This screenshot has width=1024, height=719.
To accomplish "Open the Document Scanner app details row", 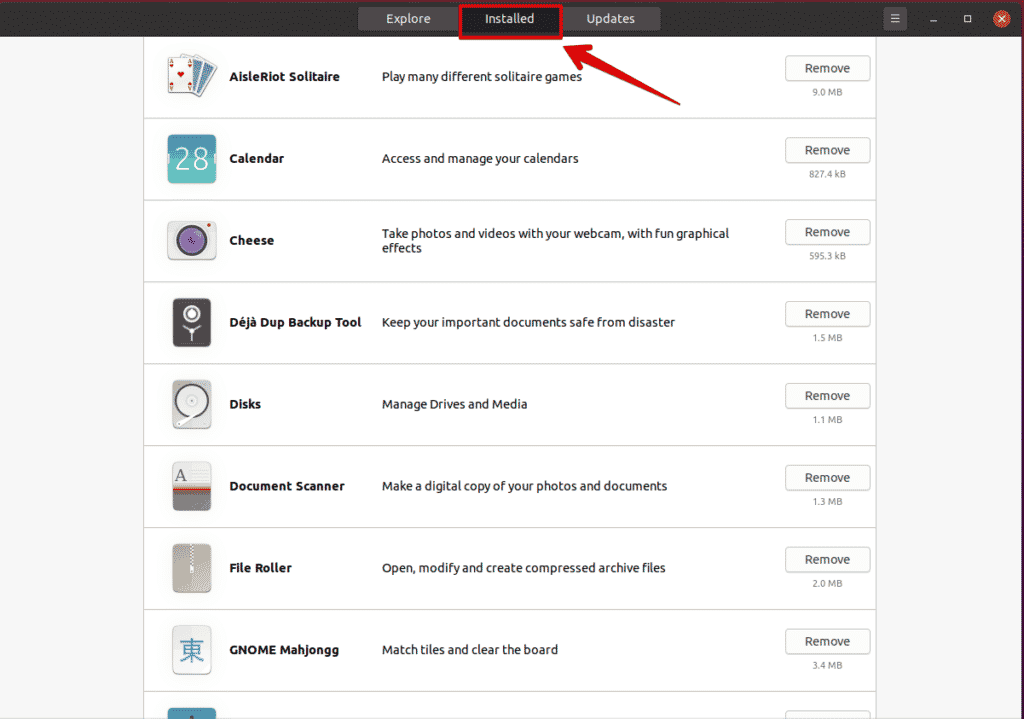I will point(500,486).
